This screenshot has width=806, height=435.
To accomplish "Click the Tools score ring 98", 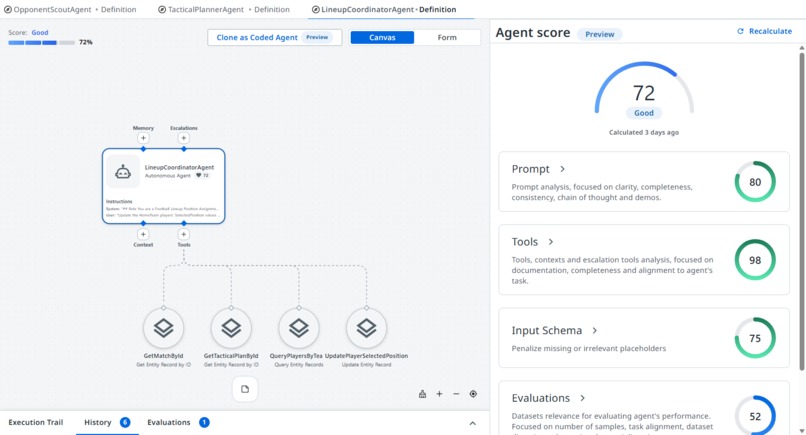I will click(x=755, y=260).
